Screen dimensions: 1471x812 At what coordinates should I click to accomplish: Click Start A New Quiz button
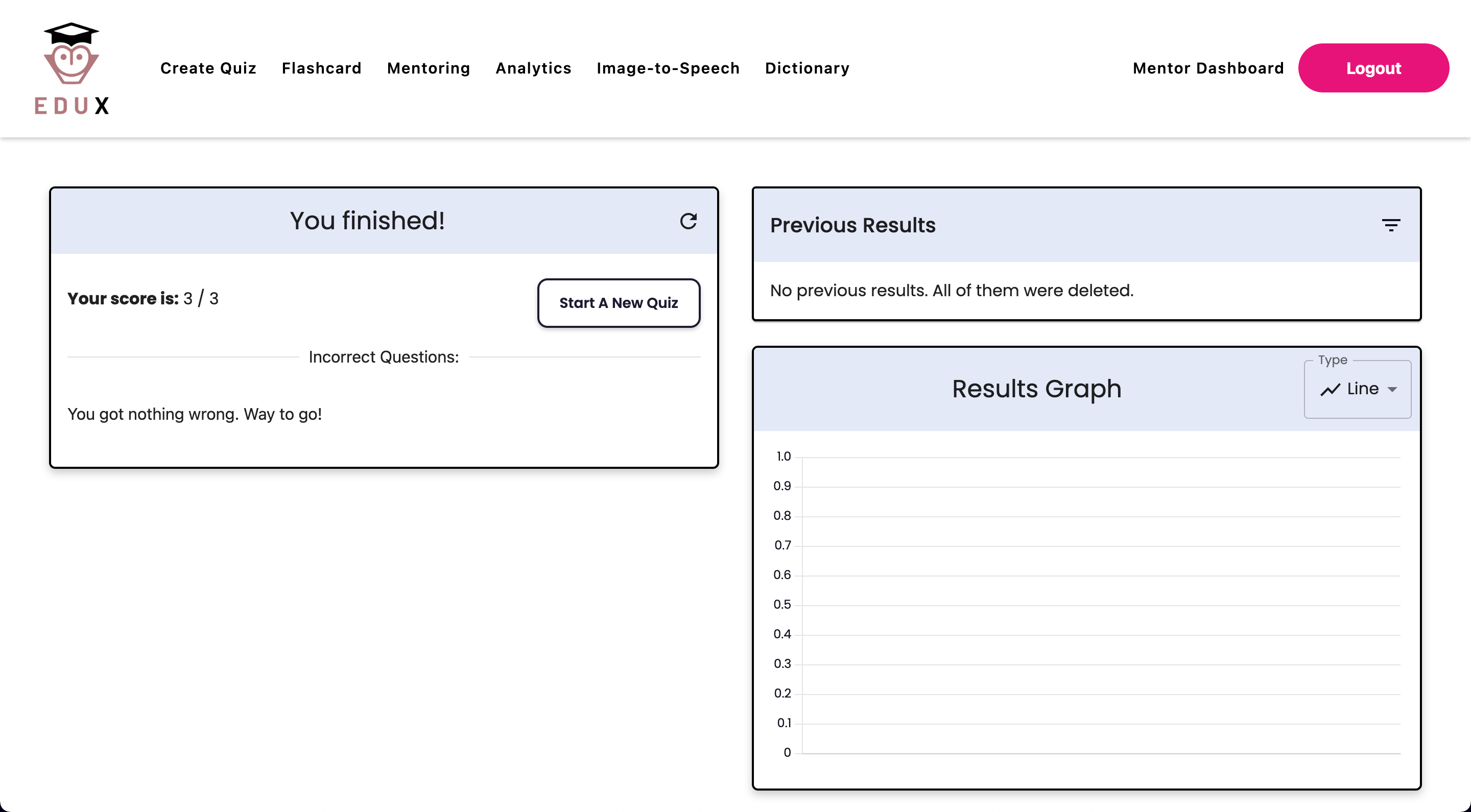click(619, 303)
